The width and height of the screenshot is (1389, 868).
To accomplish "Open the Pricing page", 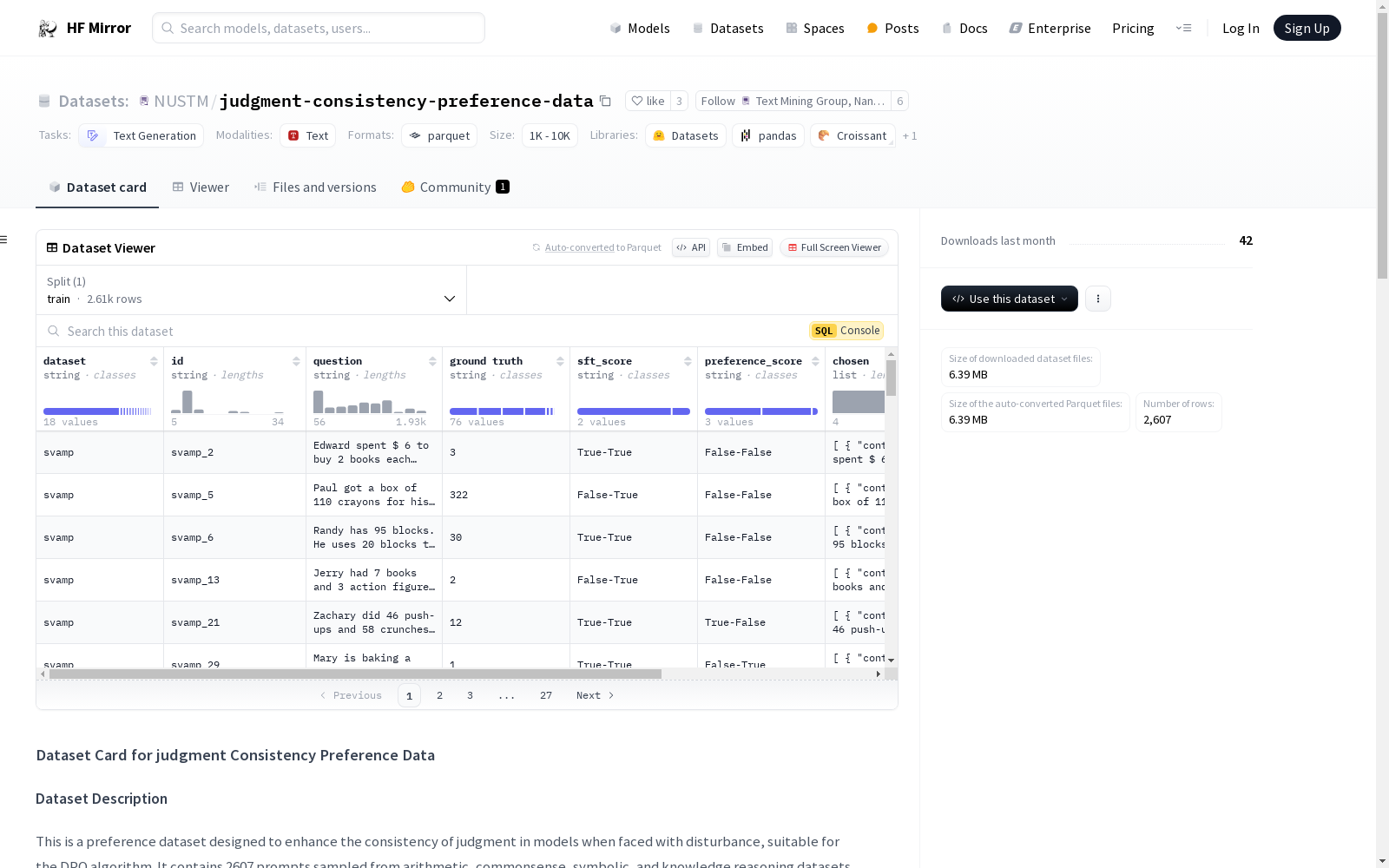I will click(1133, 29).
